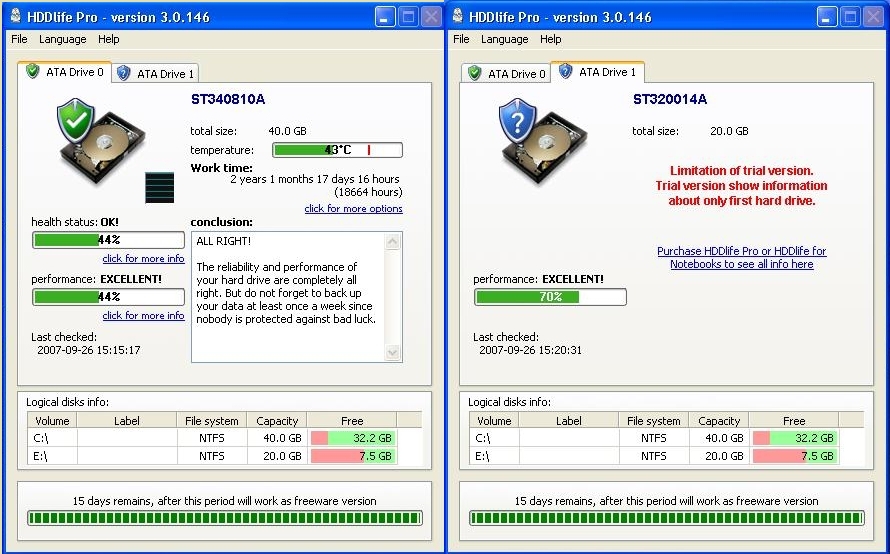This screenshot has height=554, width=890.
Task: Click HDDlife app icon in left title bar
Action: coord(16,16)
